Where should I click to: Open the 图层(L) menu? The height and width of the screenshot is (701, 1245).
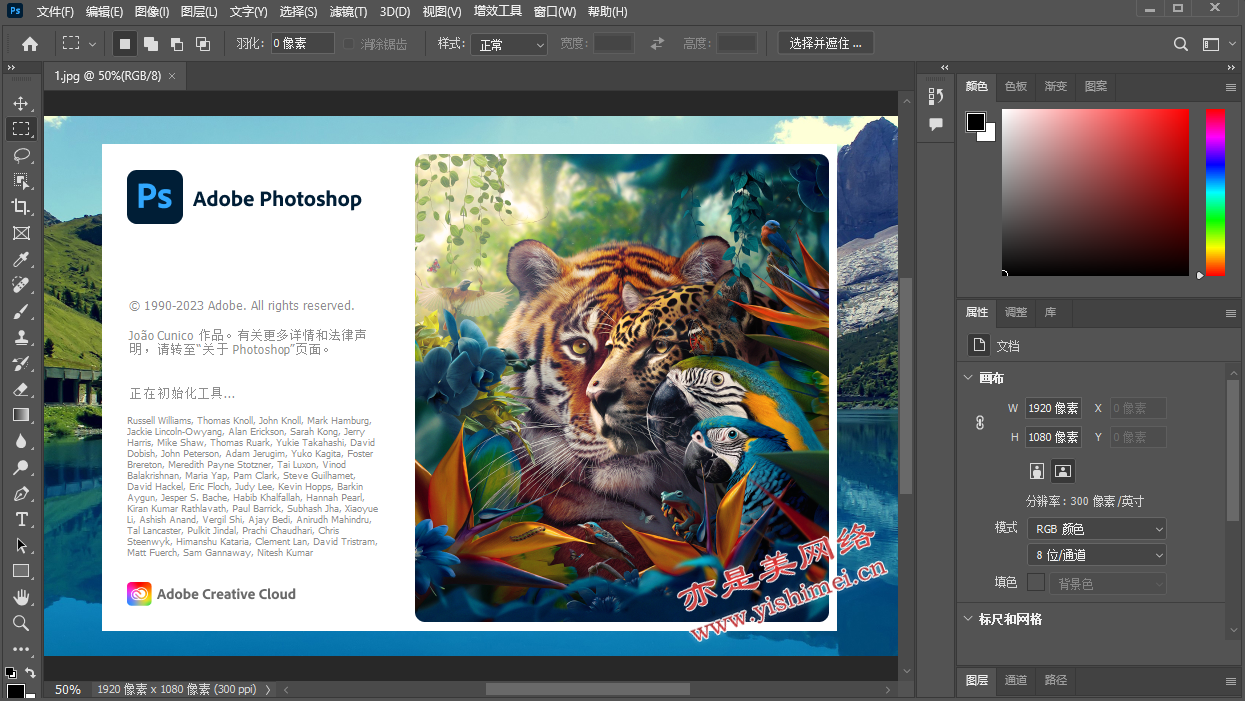pyautogui.click(x=199, y=12)
